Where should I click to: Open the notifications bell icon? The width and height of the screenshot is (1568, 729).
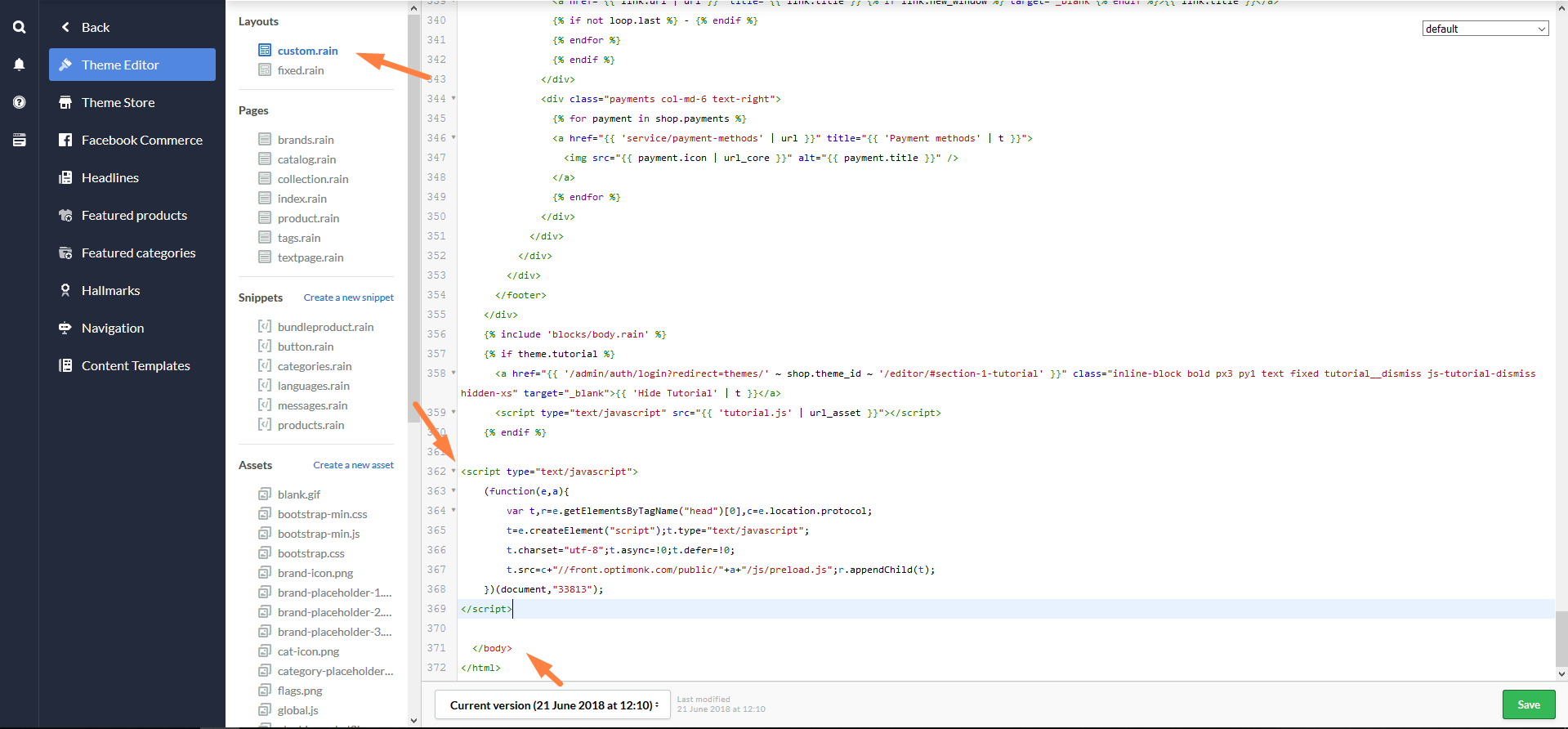click(19, 65)
